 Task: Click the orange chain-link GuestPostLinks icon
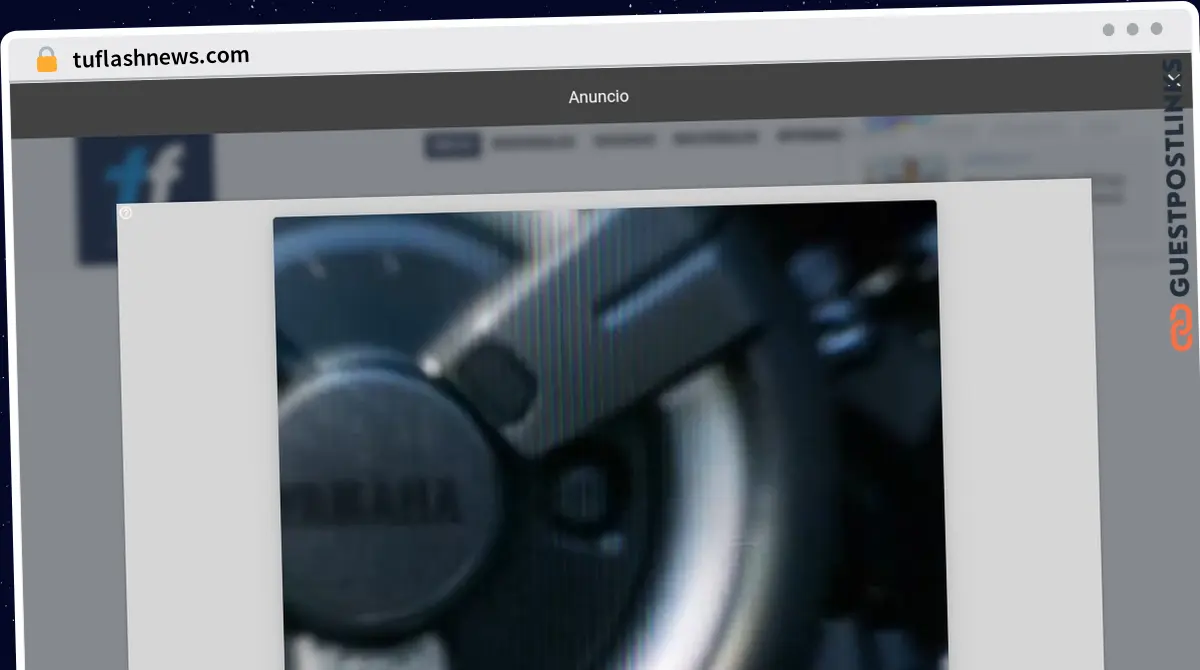click(x=1181, y=328)
